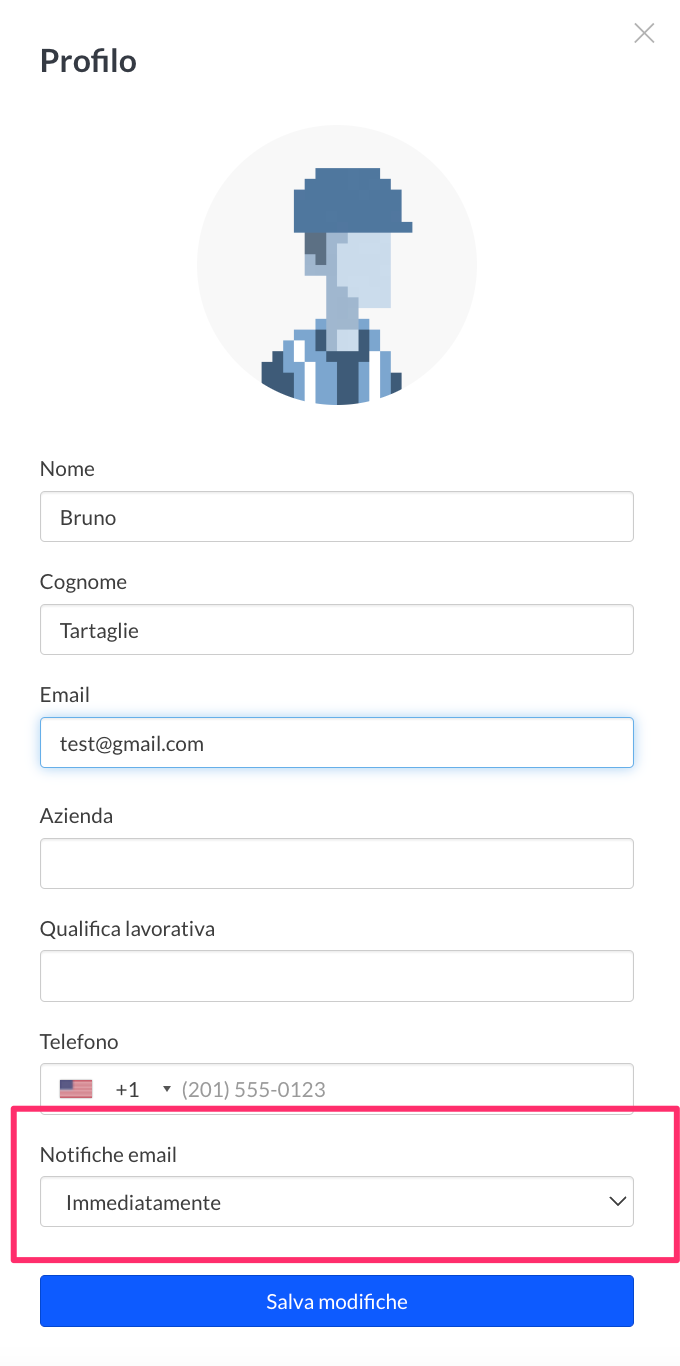This screenshot has height=1366, width=680.
Task: Click the Profilo dialog heading
Action: [x=88, y=61]
